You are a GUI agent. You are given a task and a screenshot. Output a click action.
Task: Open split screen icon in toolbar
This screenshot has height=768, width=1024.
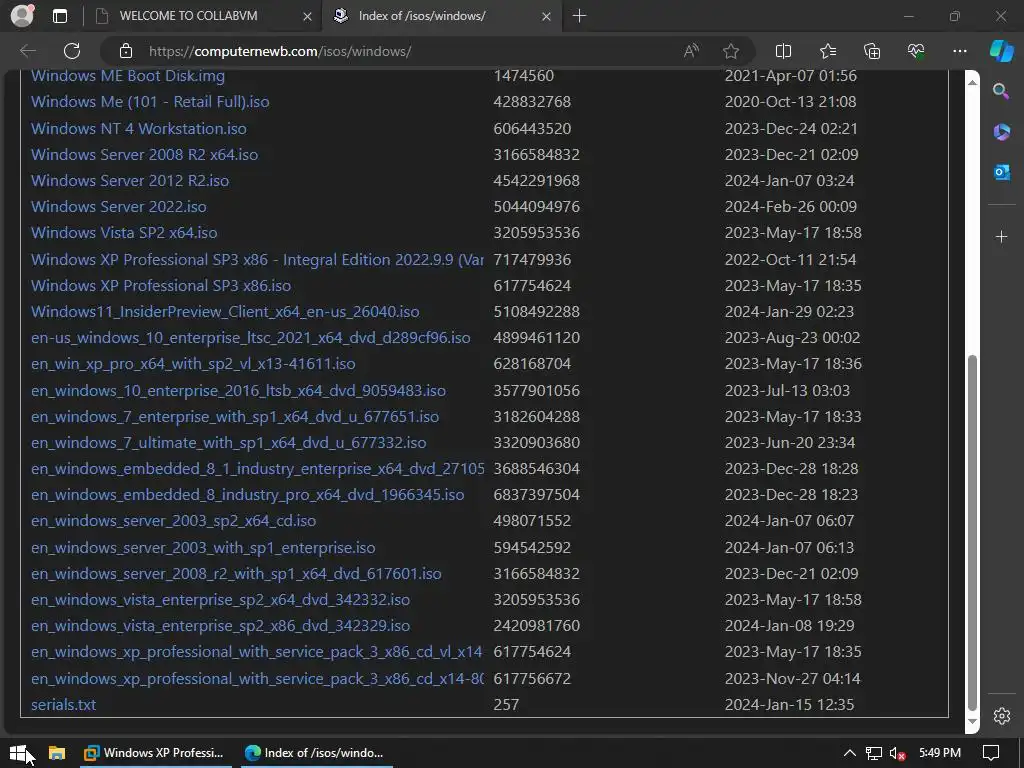click(783, 51)
